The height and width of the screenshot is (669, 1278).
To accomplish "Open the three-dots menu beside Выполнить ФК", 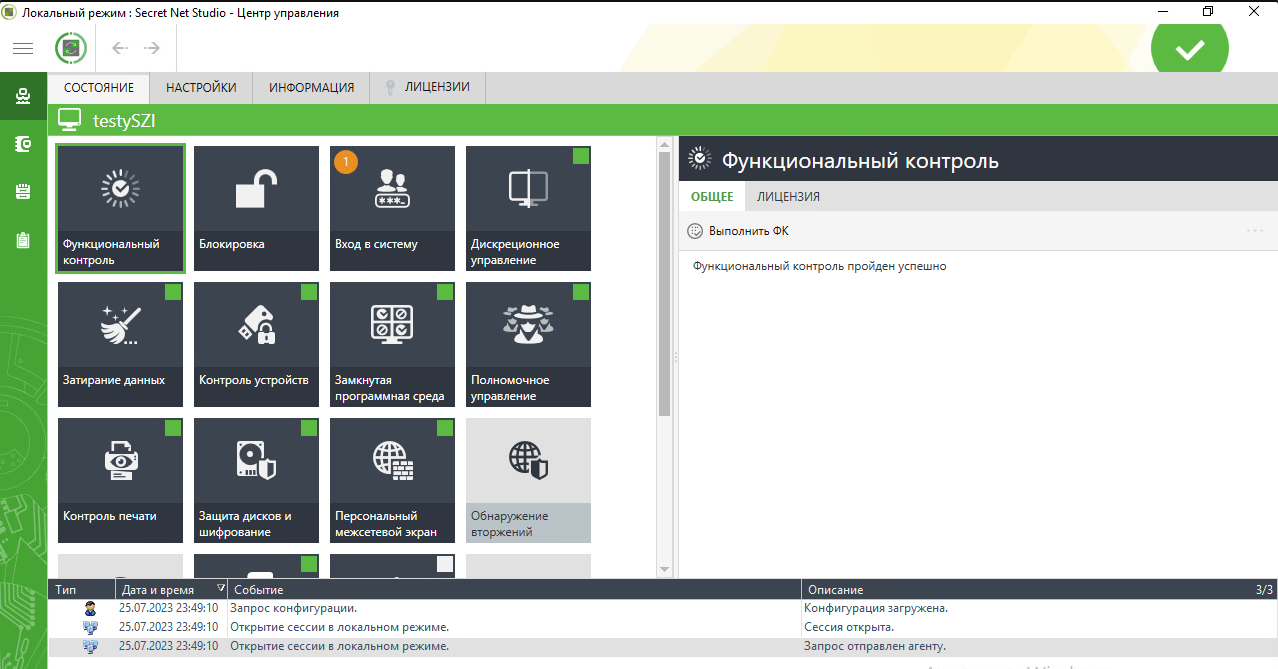I will point(1255,231).
